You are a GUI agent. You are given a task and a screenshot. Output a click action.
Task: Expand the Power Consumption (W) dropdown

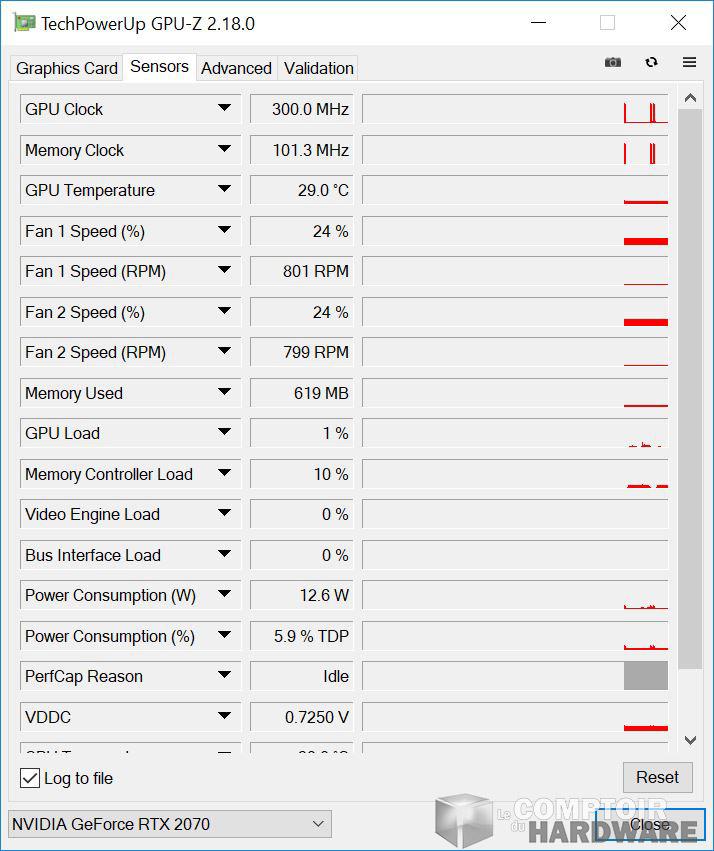225,595
